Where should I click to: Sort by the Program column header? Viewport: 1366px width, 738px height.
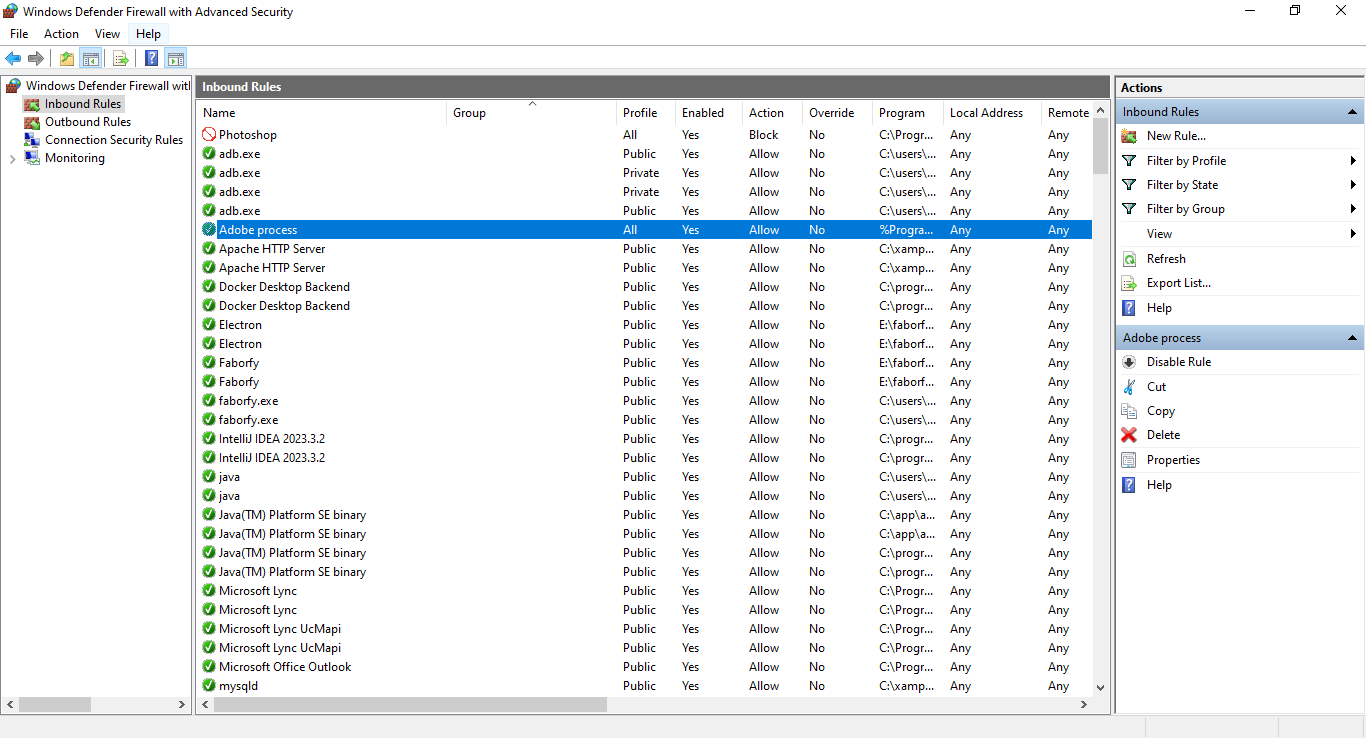pyautogui.click(x=908, y=113)
